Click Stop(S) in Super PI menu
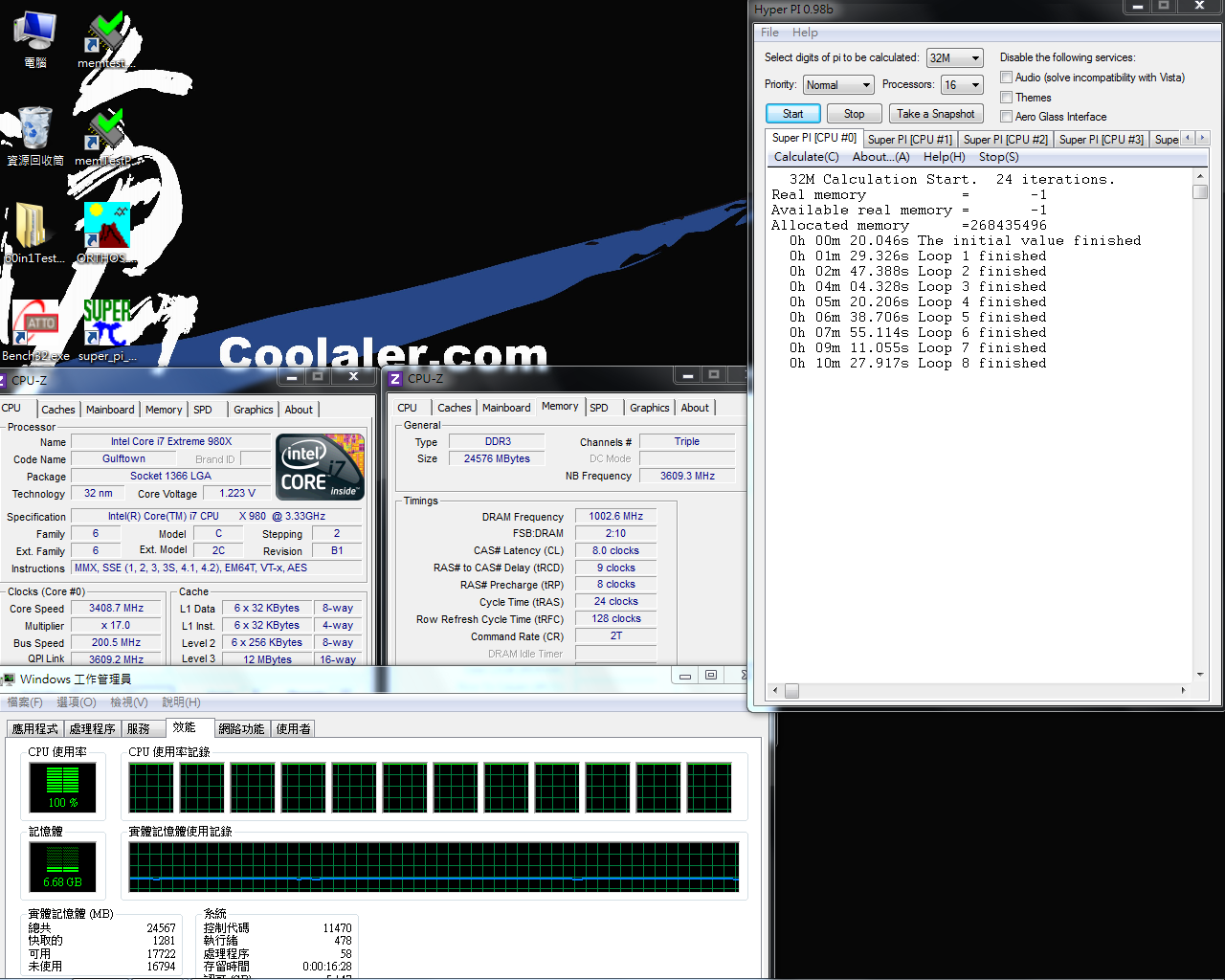Screen dimensions: 1225x980 [998, 157]
